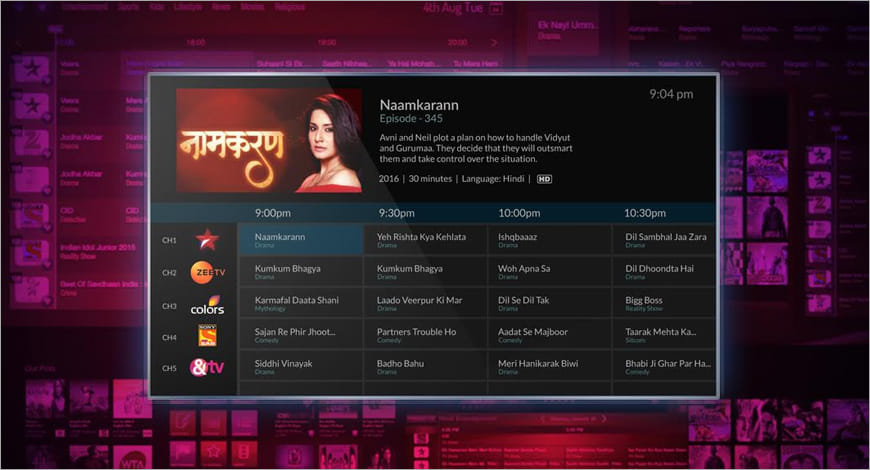Select Karmafal Daata Shani program
Viewport: 870px width, 470px height.
[x=301, y=303]
